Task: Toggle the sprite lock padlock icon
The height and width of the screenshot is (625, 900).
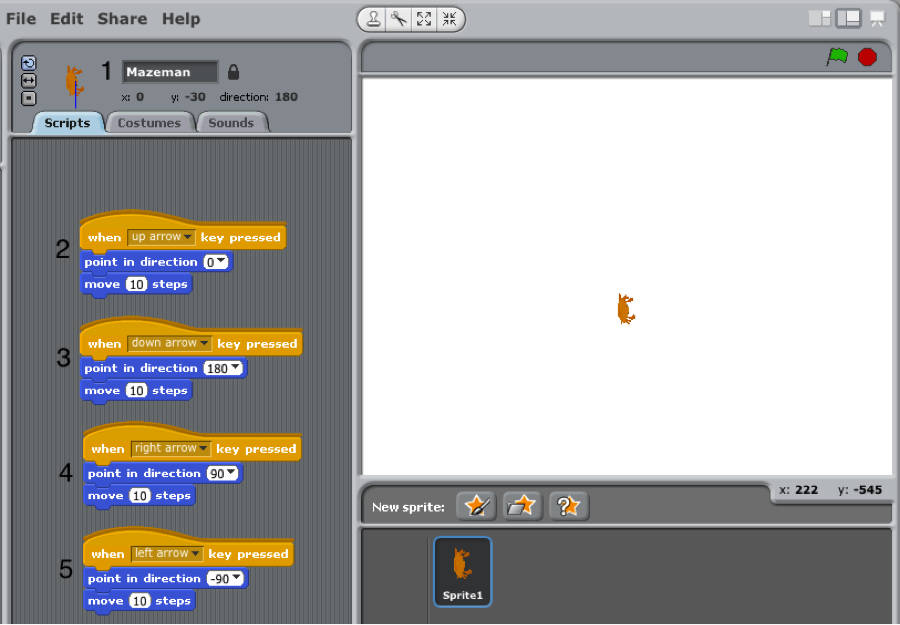Action: 234,72
